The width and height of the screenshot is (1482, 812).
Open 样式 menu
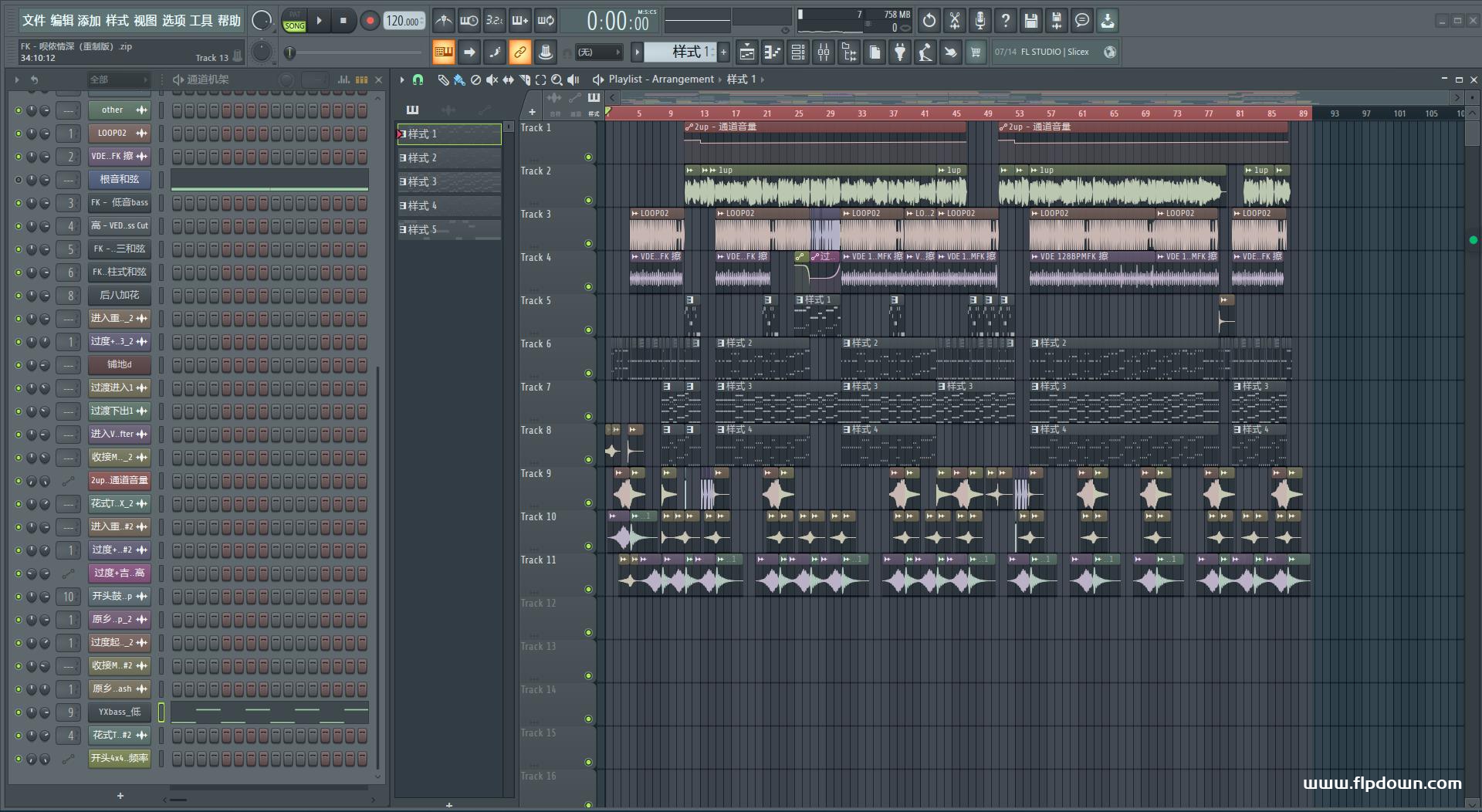(x=117, y=21)
